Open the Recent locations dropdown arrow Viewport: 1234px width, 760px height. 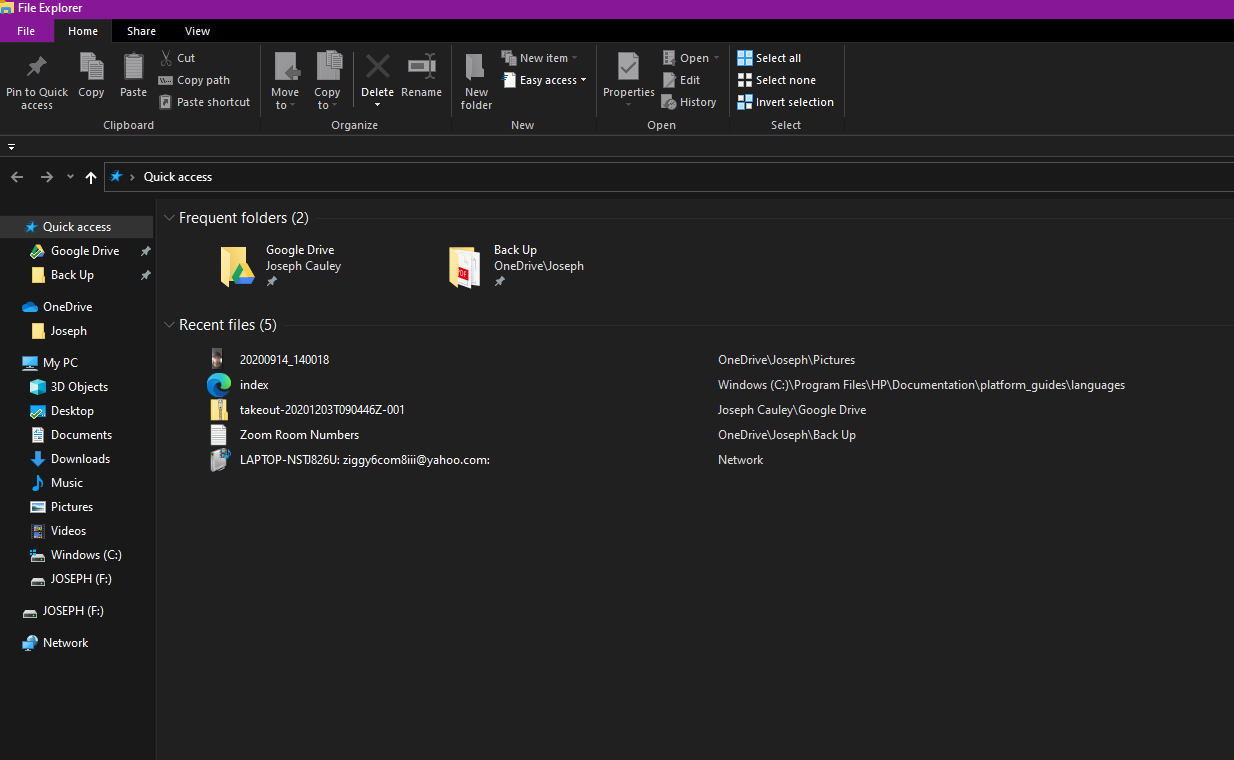(x=70, y=177)
